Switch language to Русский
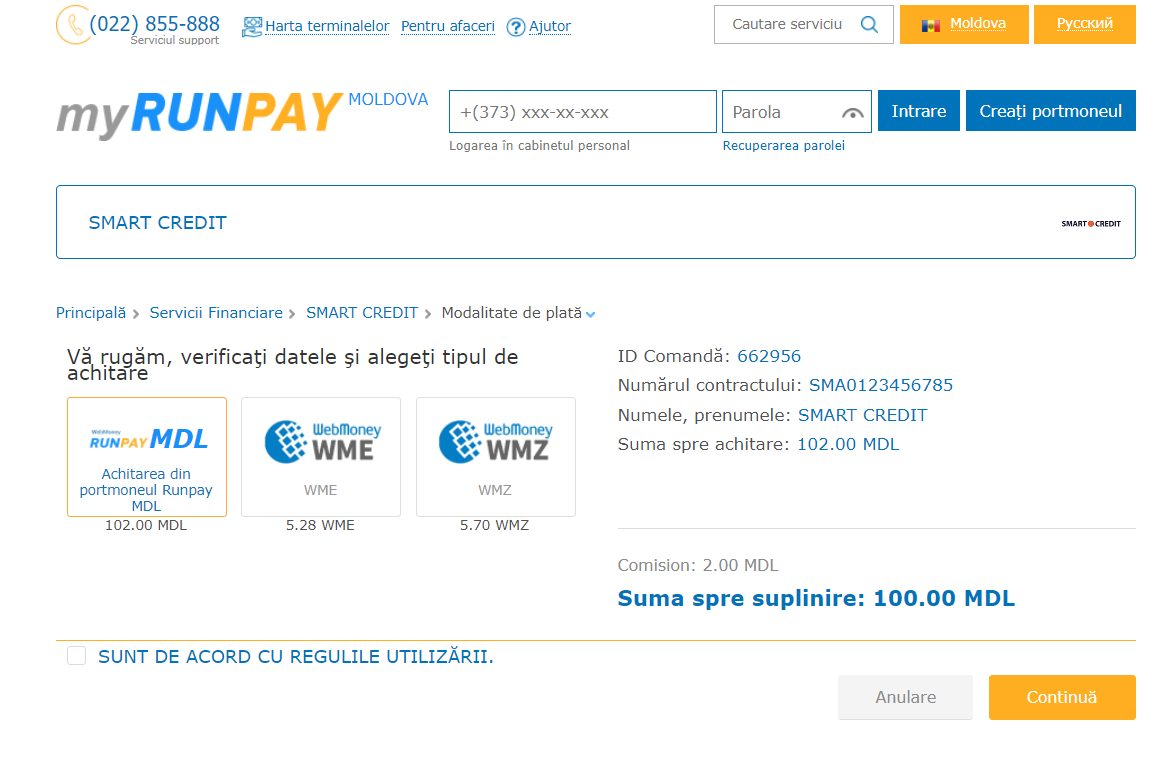 (1085, 25)
